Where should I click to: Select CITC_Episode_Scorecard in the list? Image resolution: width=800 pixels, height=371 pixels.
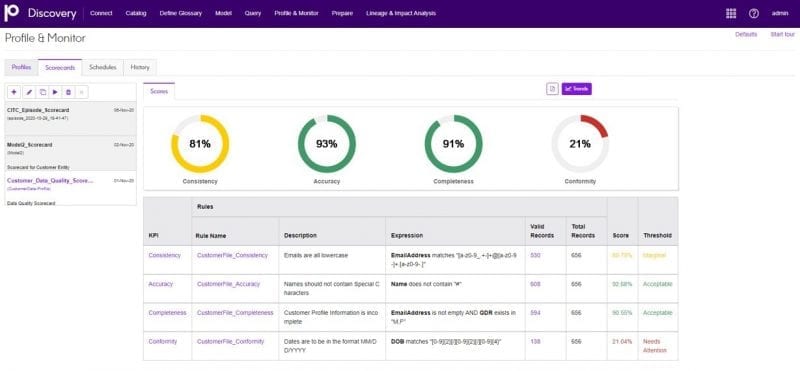(x=70, y=118)
